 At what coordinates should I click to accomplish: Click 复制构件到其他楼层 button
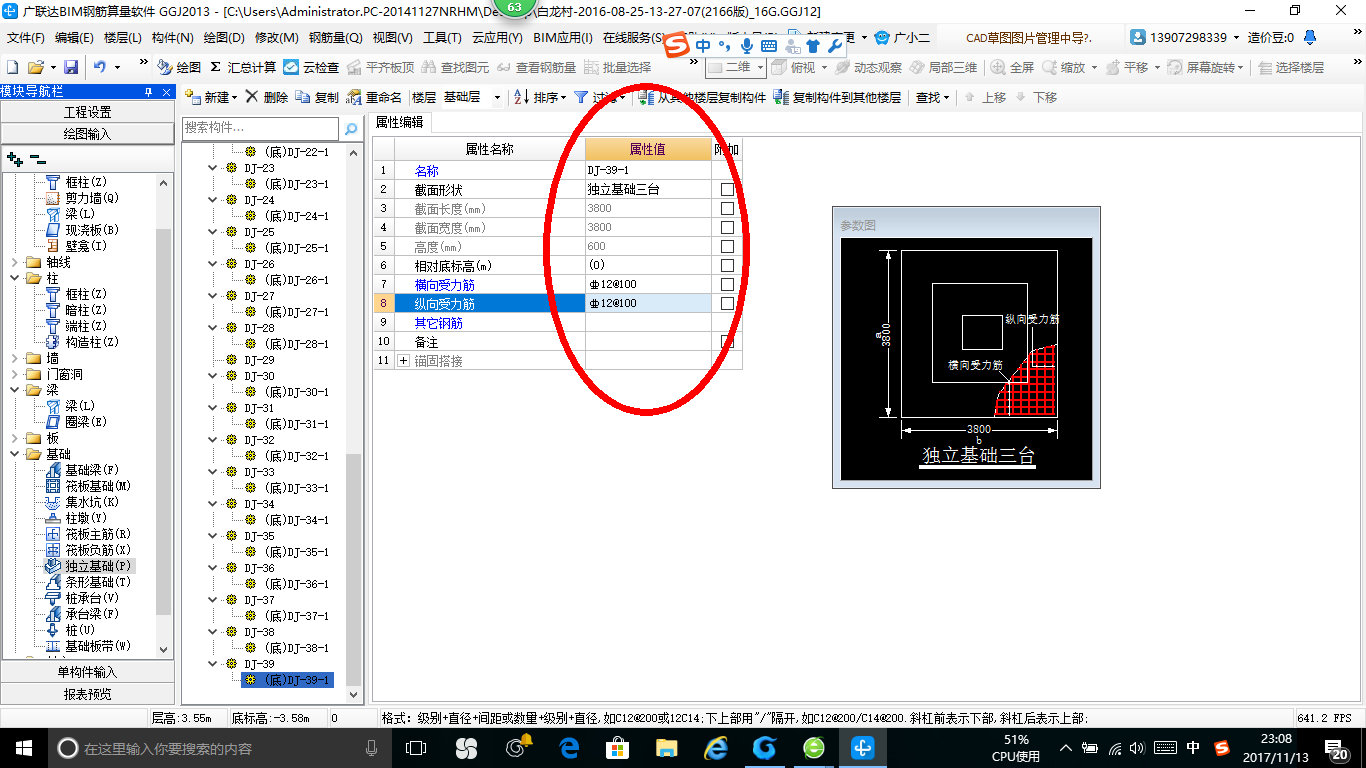[838, 97]
